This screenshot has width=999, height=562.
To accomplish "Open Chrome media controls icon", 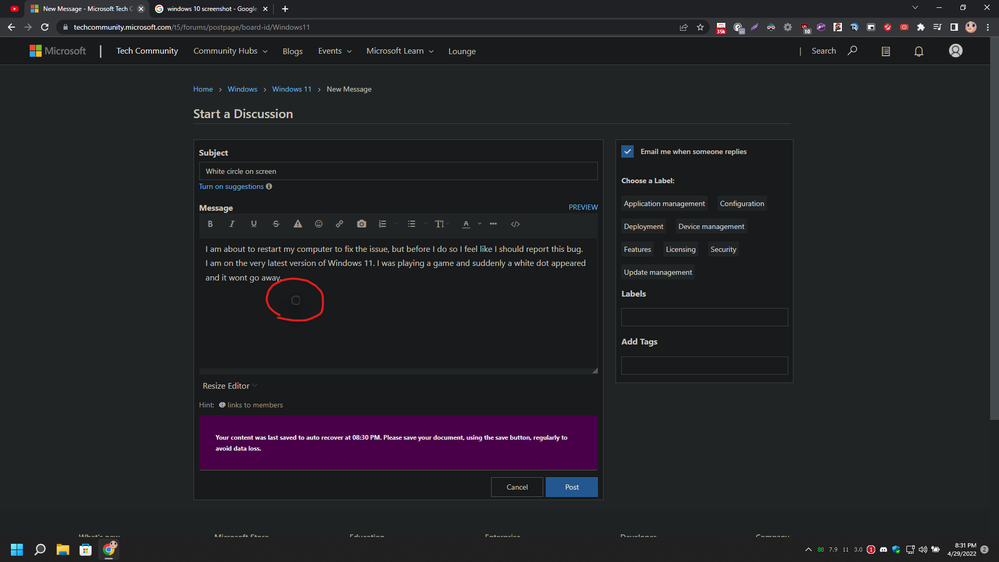I will click(937, 27).
